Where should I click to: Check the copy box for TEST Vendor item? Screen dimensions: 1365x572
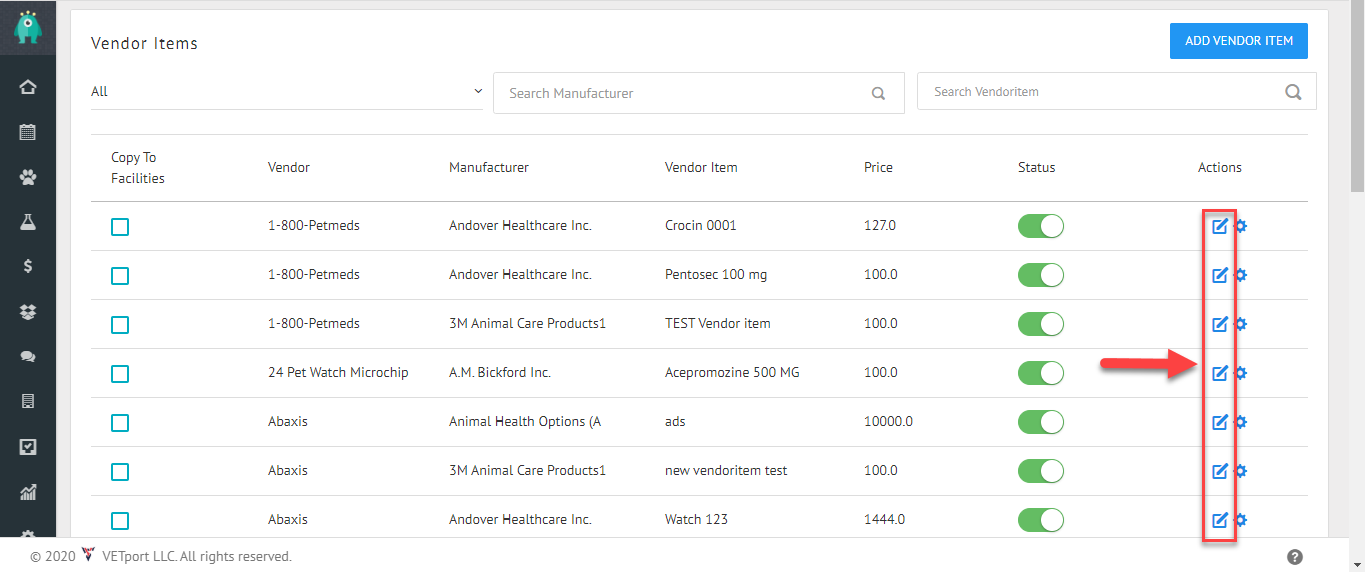120,325
